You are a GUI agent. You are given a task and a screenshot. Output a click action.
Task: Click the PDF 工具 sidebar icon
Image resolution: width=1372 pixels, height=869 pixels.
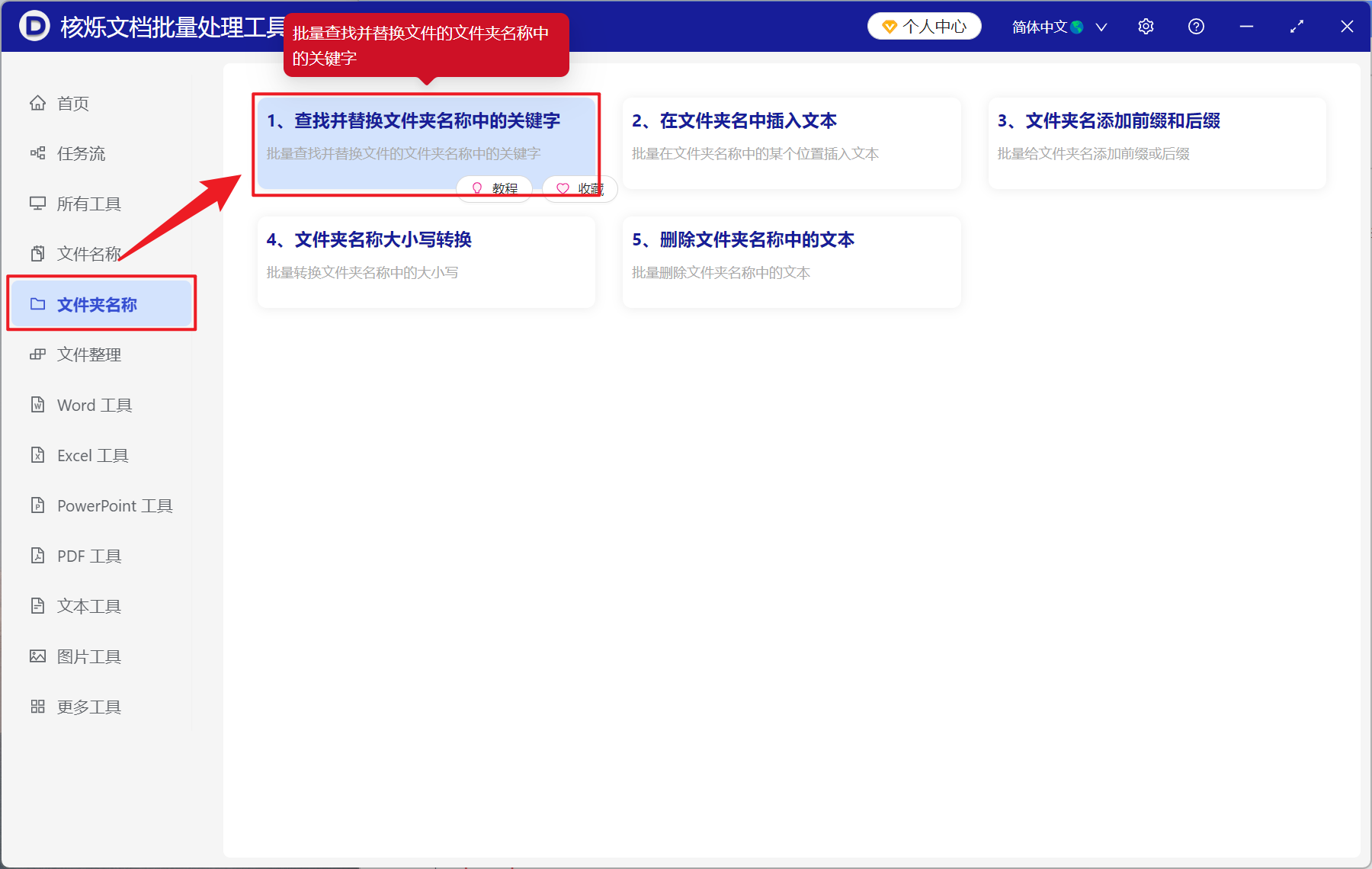(38, 555)
